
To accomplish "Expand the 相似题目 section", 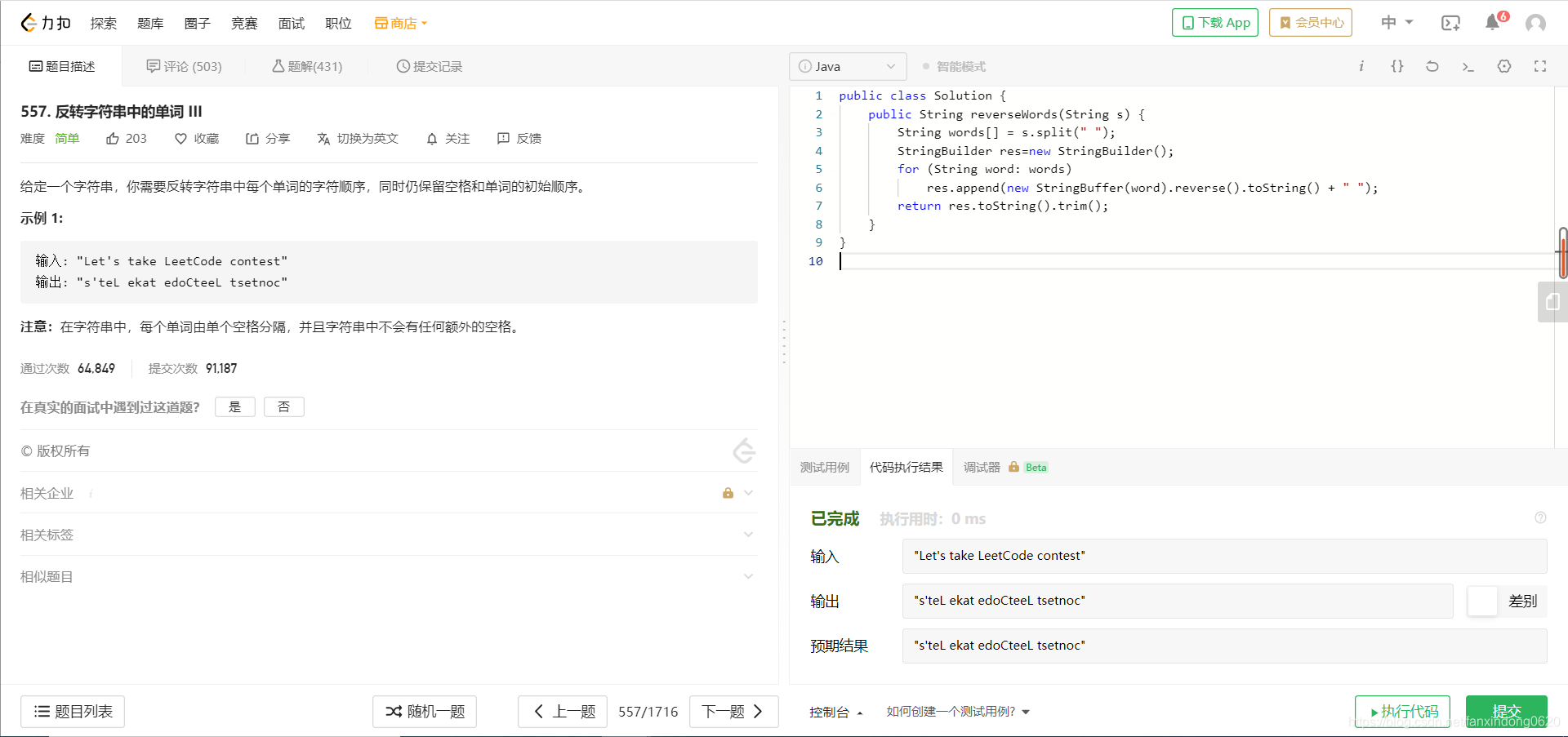I will pos(389,576).
